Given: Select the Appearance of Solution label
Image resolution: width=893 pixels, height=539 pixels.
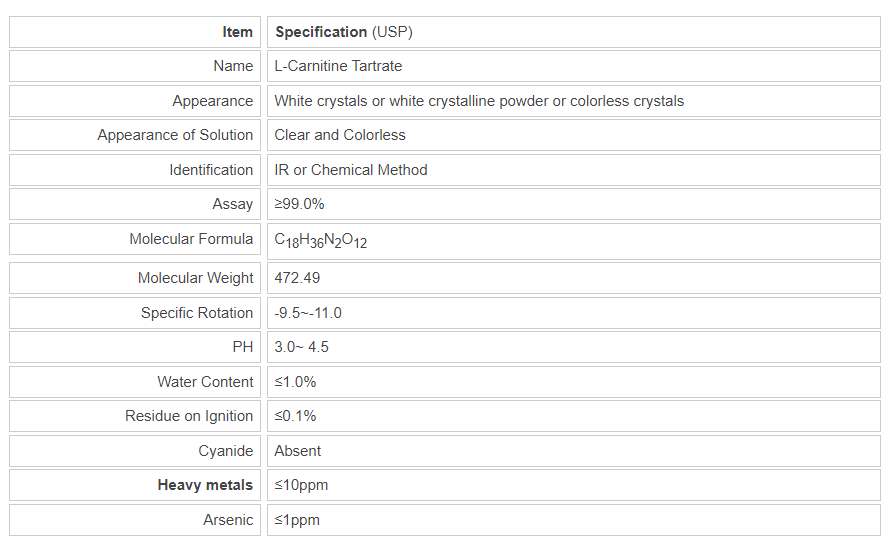Looking at the screenshot, I should click(x=175, y=135).
